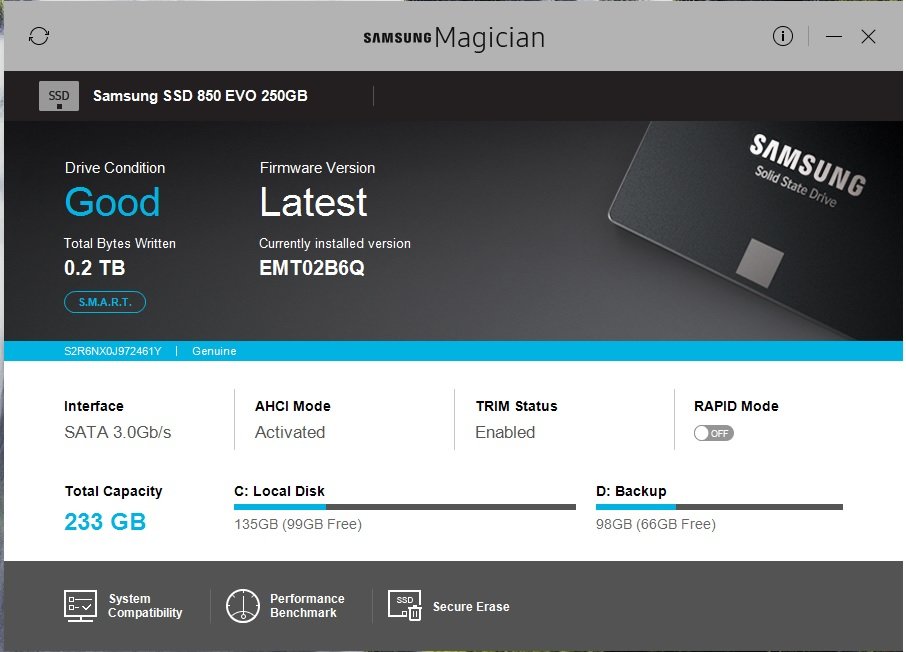Open the information icon in the title bar
Viewport: 906px width, 652px height.
point(782,36)
